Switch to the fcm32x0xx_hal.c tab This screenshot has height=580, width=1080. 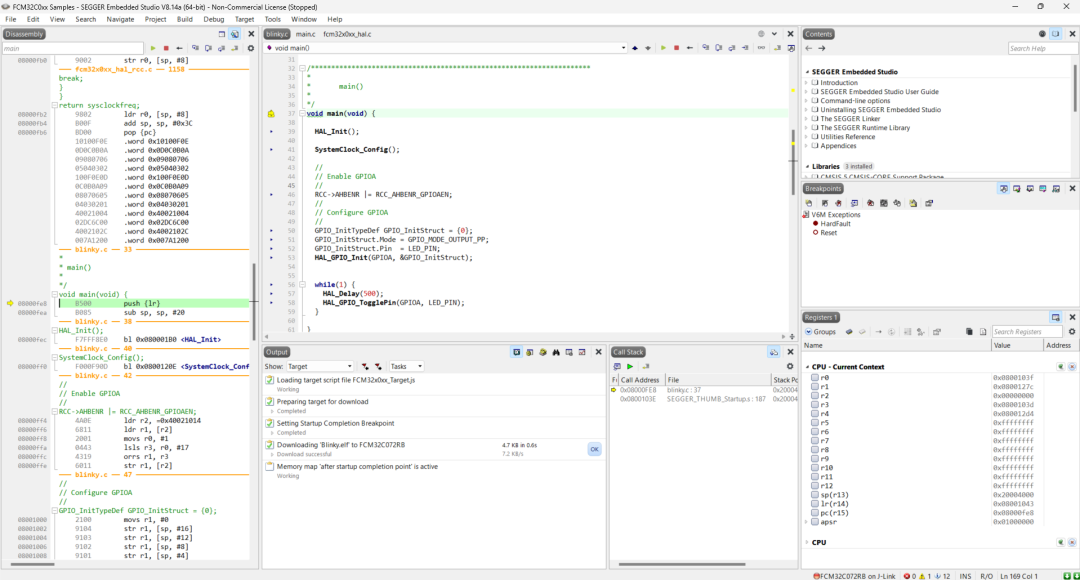347,34
